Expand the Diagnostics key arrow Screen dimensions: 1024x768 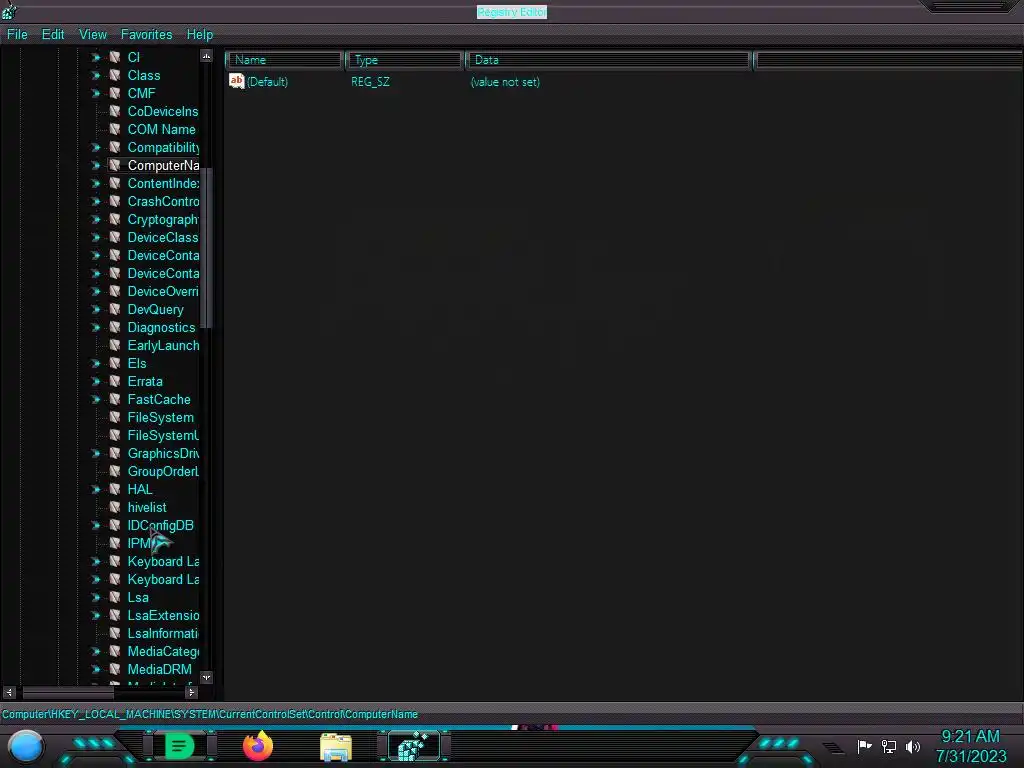(96, 328)
